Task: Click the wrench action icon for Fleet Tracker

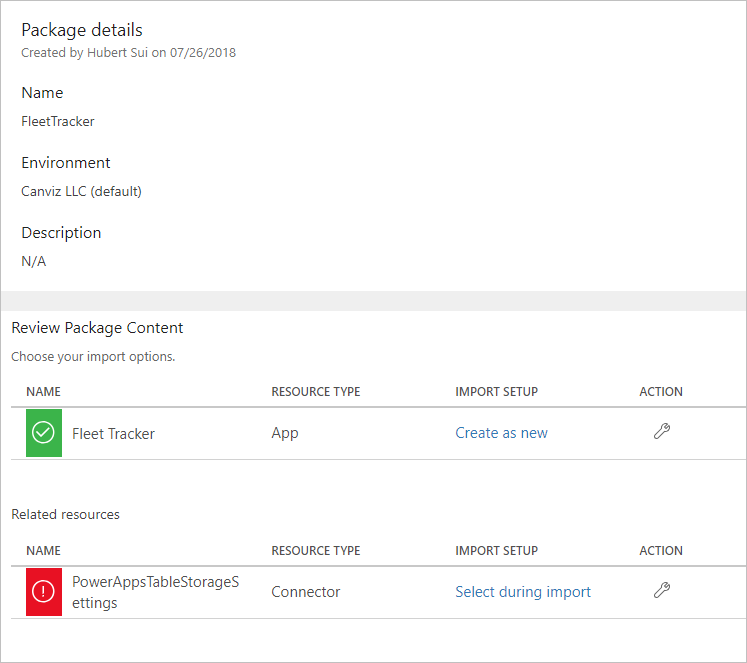Action: tap(661, 432)
